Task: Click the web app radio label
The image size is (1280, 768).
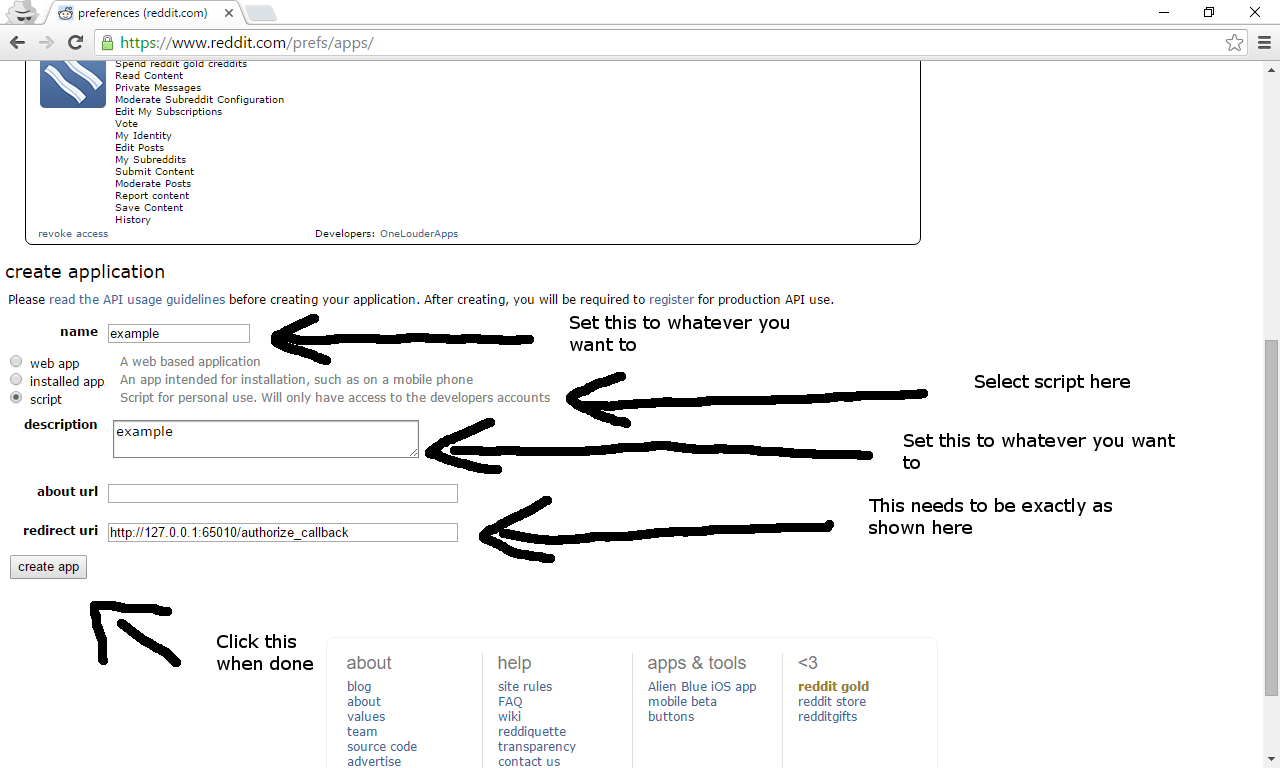Action: (54, 363)
